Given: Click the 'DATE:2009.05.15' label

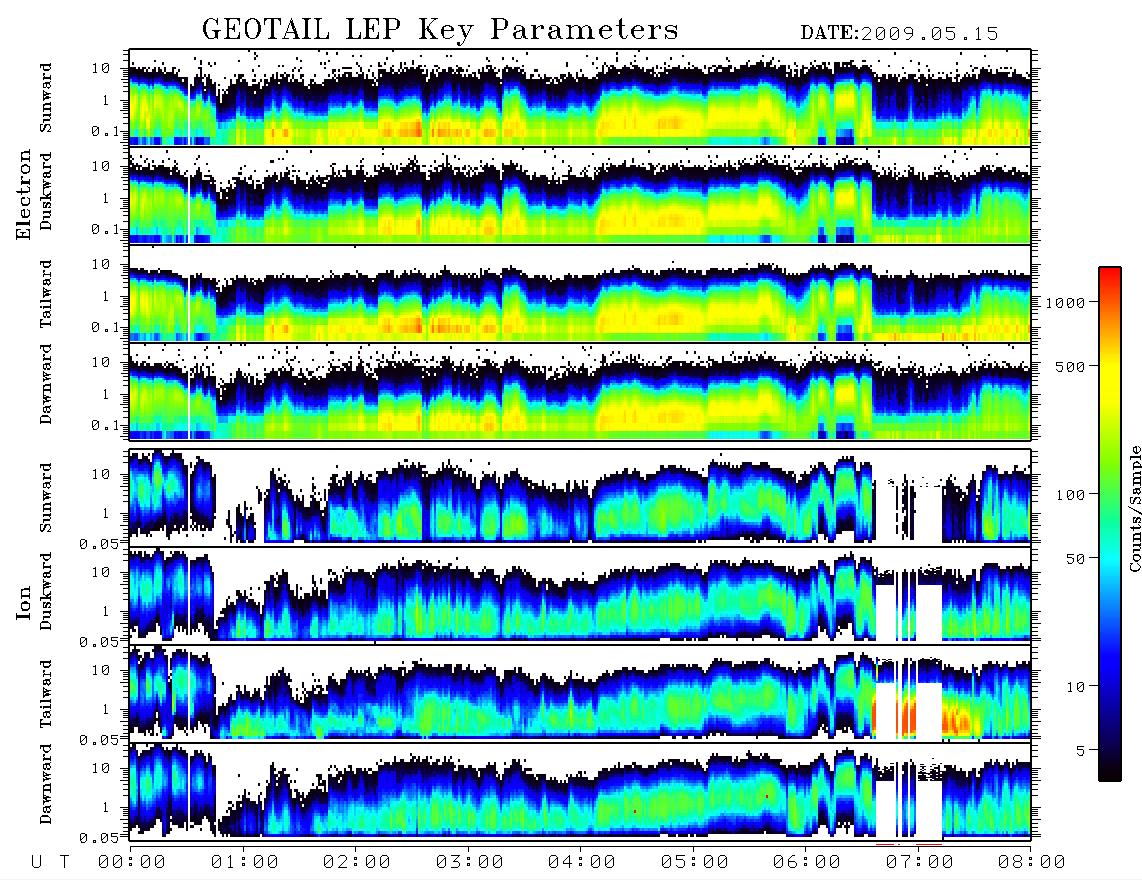Looking at the screenshot, I should pos(899,34).
